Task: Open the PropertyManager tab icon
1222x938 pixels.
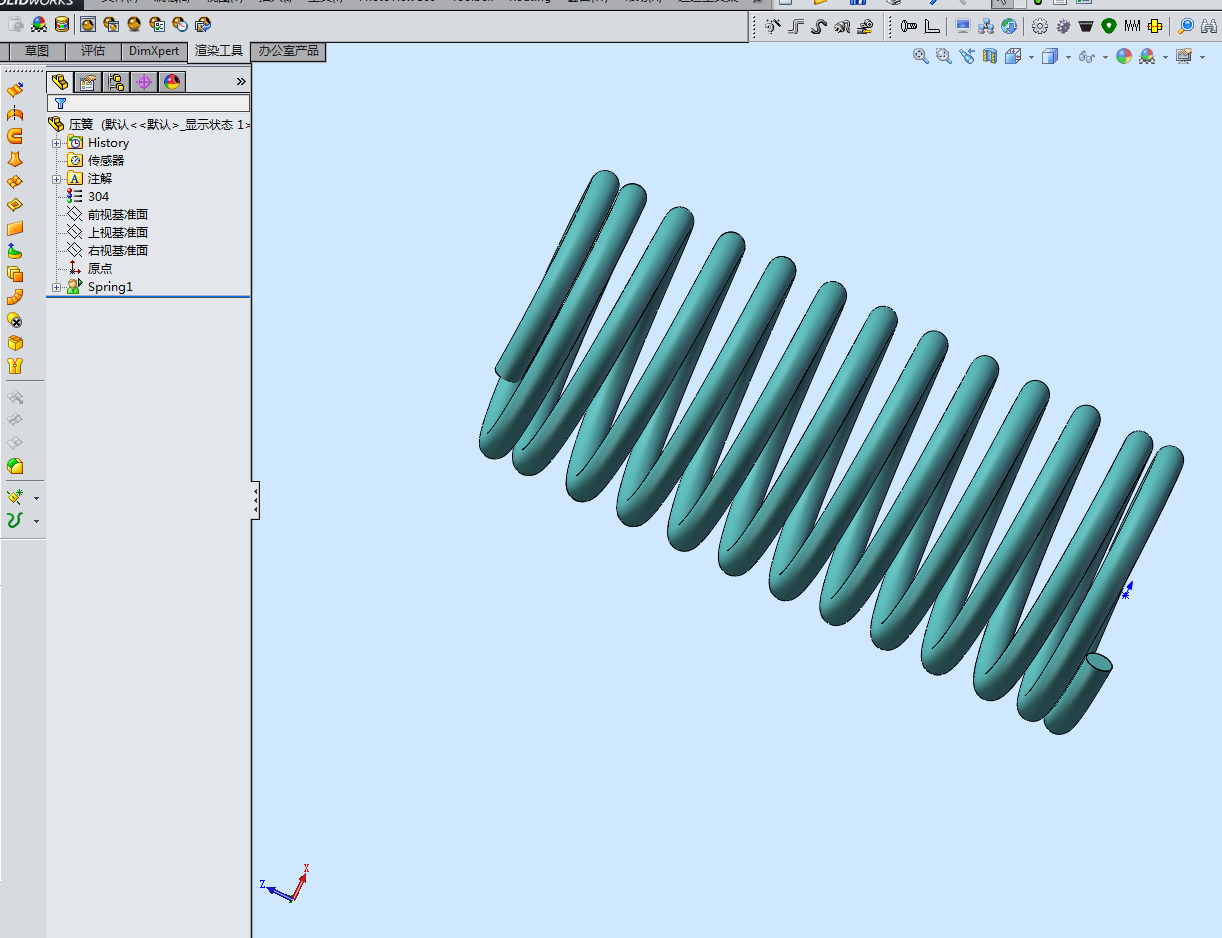Action: click(x=88, y=82)
